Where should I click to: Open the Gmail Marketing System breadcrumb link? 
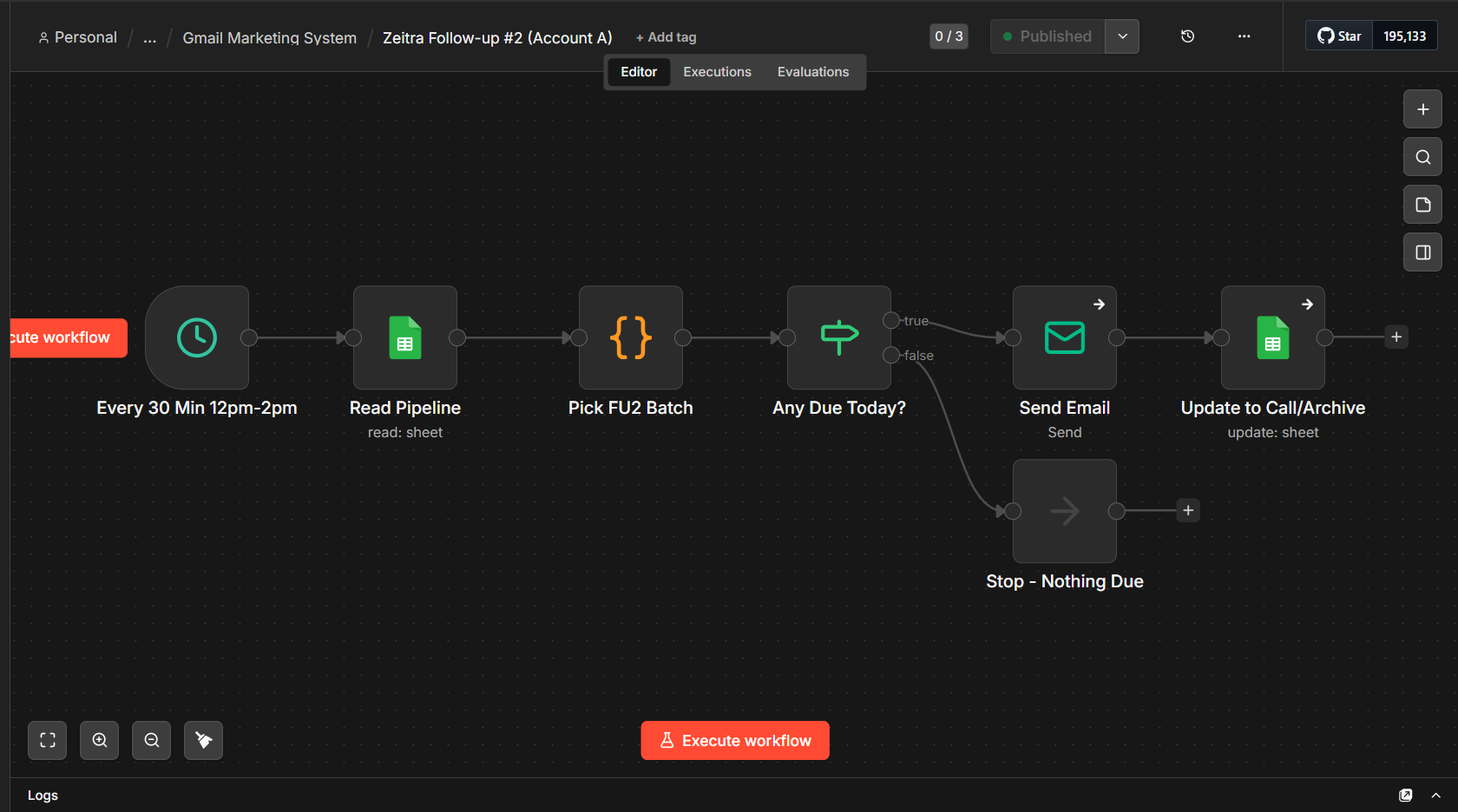270,38
